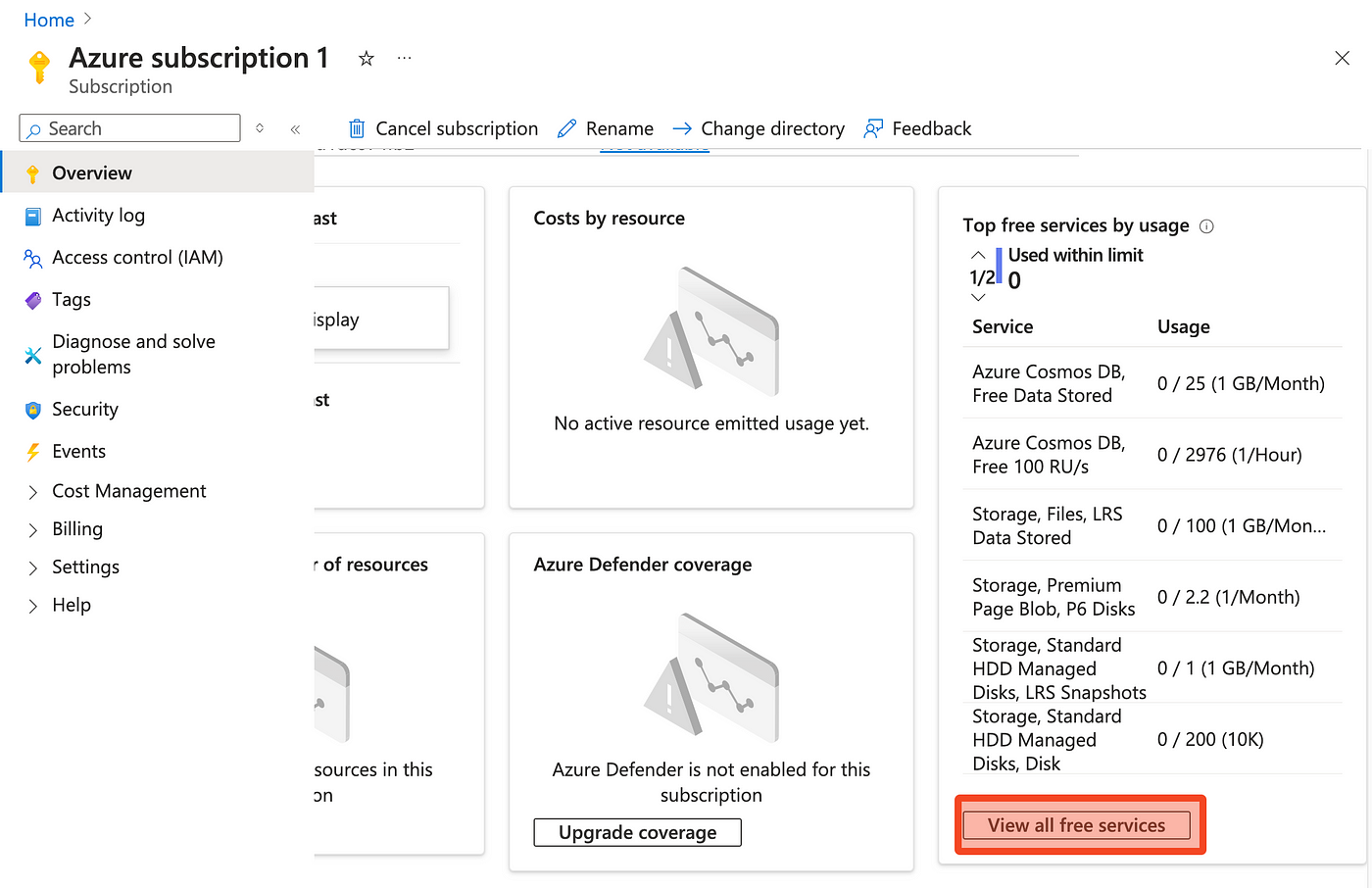Click the Rename command text
The height and width of the screenshot is (888, 1372).
point(619,128)
